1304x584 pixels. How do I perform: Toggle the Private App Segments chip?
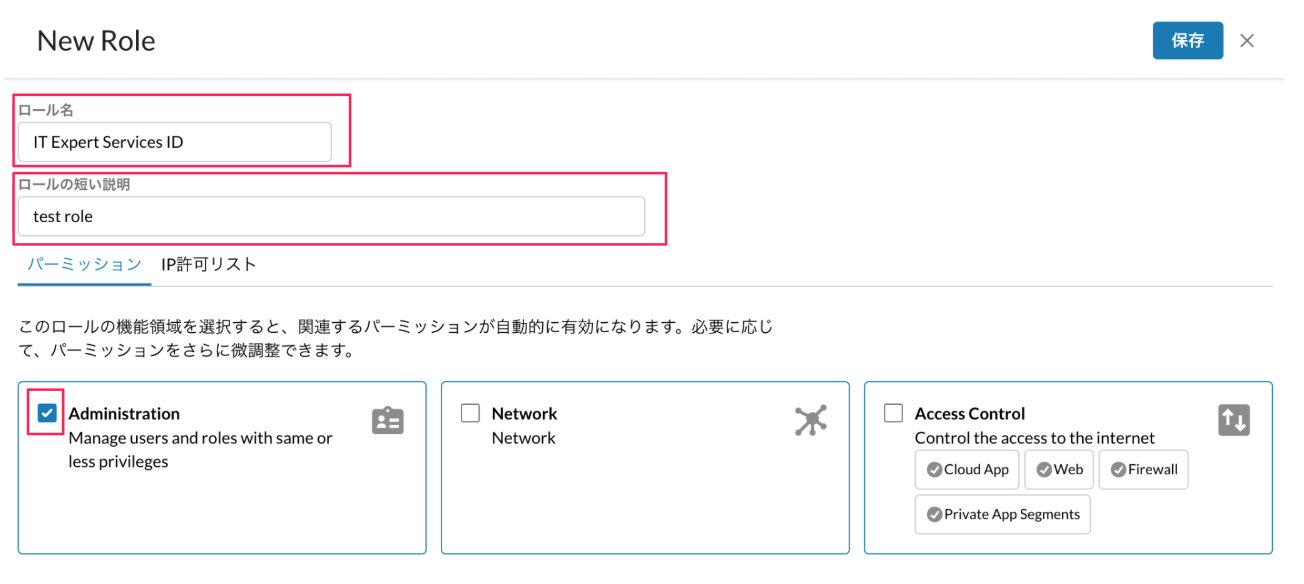click(1003, 514)
